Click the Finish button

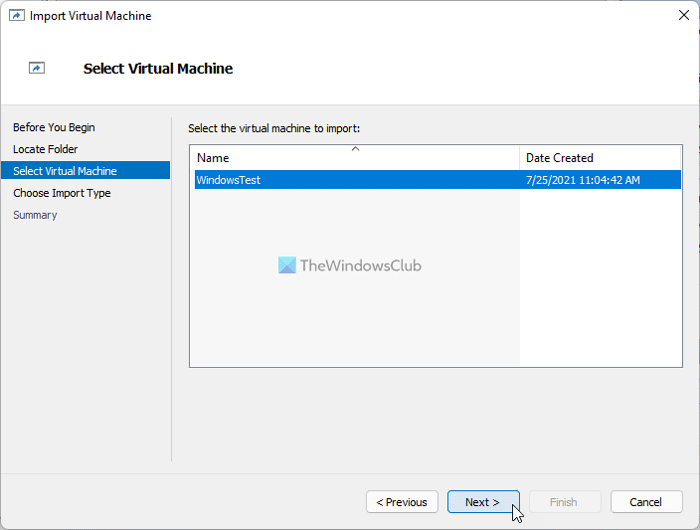pyautogui.click(x=564, y=502)
